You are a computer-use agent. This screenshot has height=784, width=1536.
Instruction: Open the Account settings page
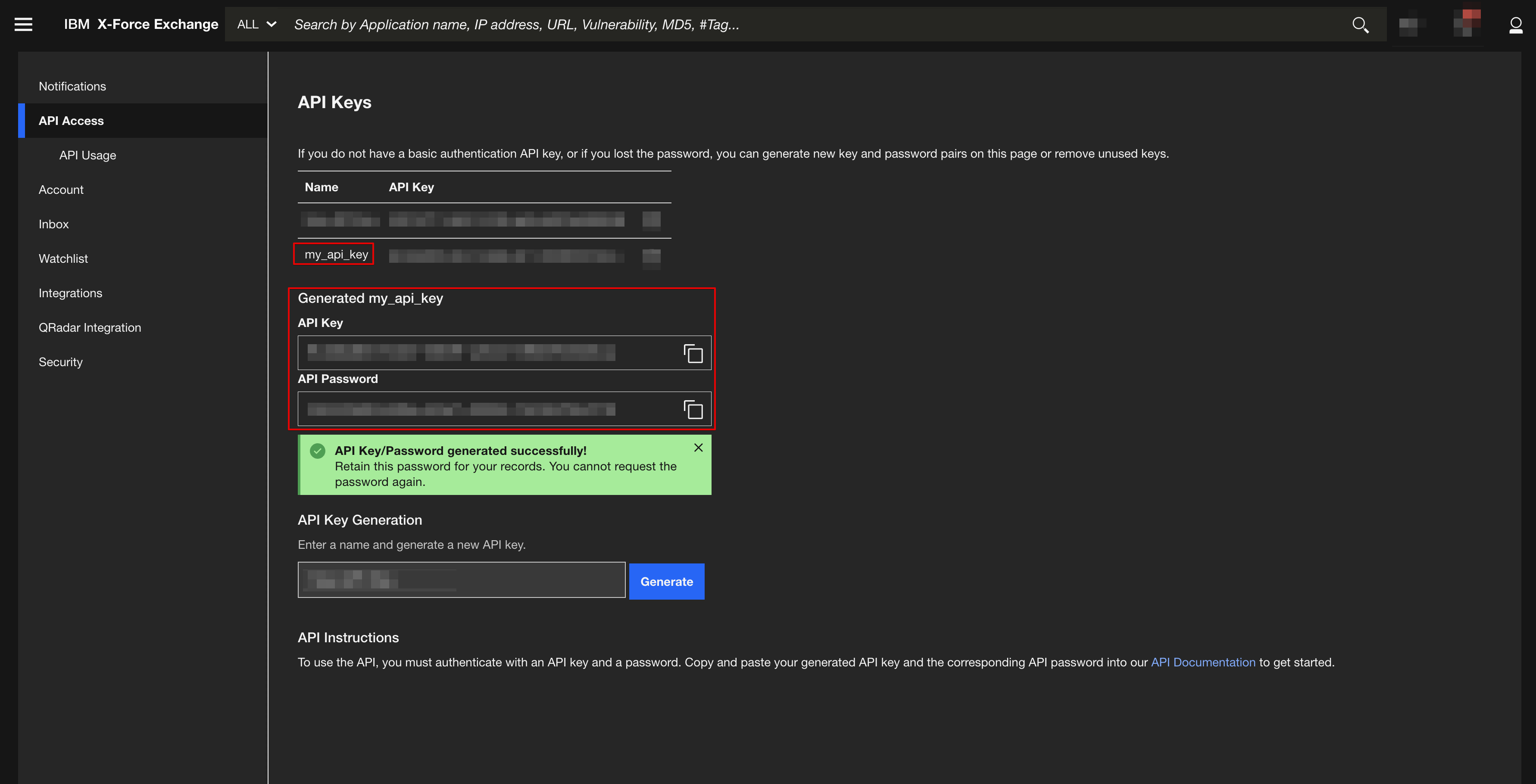click(x=61, y=190)
